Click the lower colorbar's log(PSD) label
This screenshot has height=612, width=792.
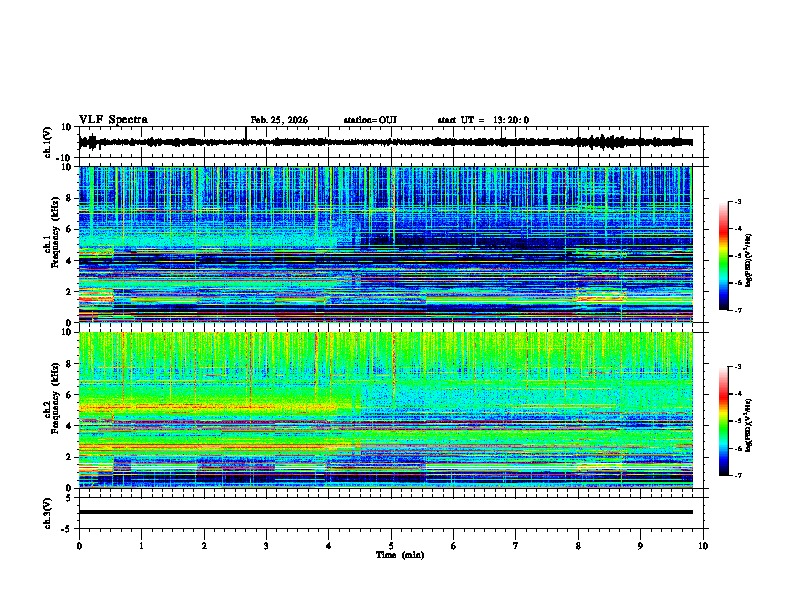point(749,425)
